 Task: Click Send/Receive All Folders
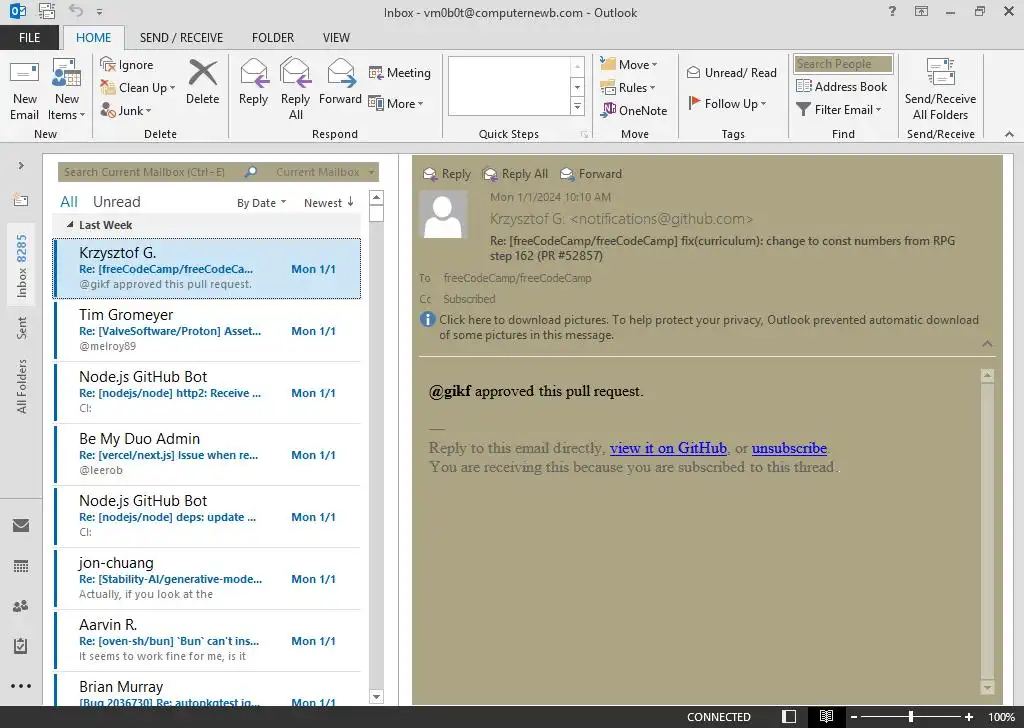pos(940,90)
